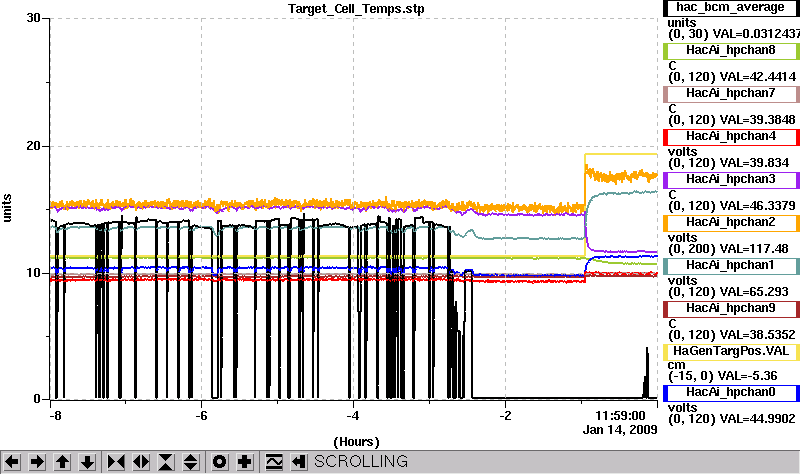Click the -6 x-axis tick label

pyautogui.click(x=202, y=416)
